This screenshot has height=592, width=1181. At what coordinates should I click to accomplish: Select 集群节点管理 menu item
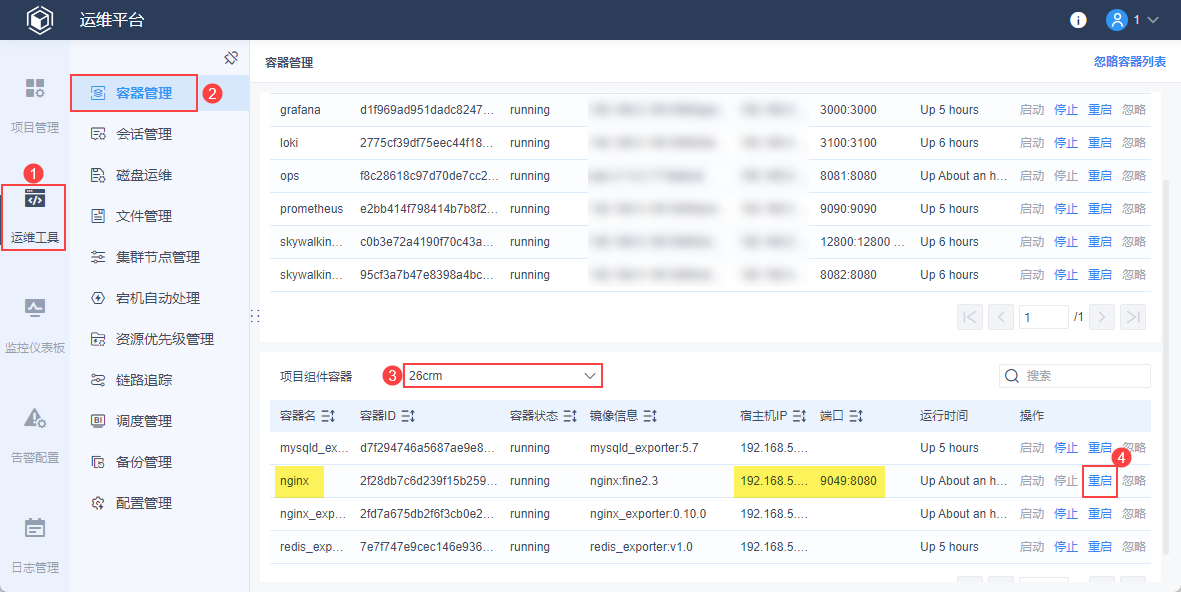(157, 258)
